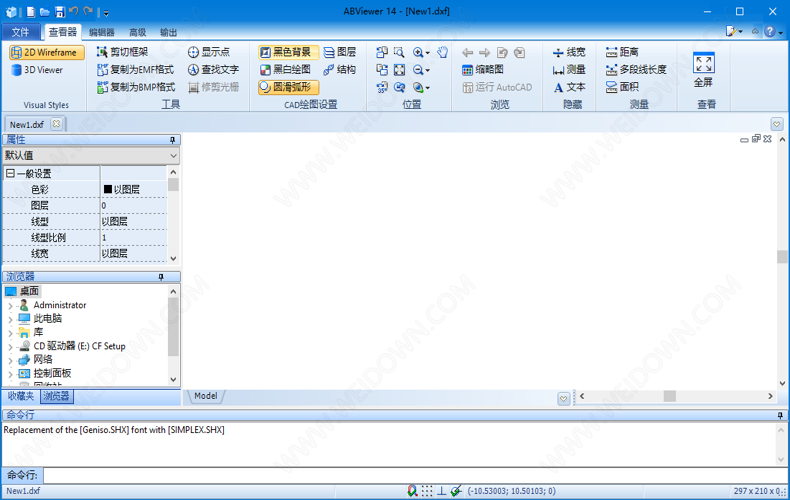Pin the 属性 properties panel
Image resolution: width=790 pixels, height=500 pixels.
pos(172,140)
